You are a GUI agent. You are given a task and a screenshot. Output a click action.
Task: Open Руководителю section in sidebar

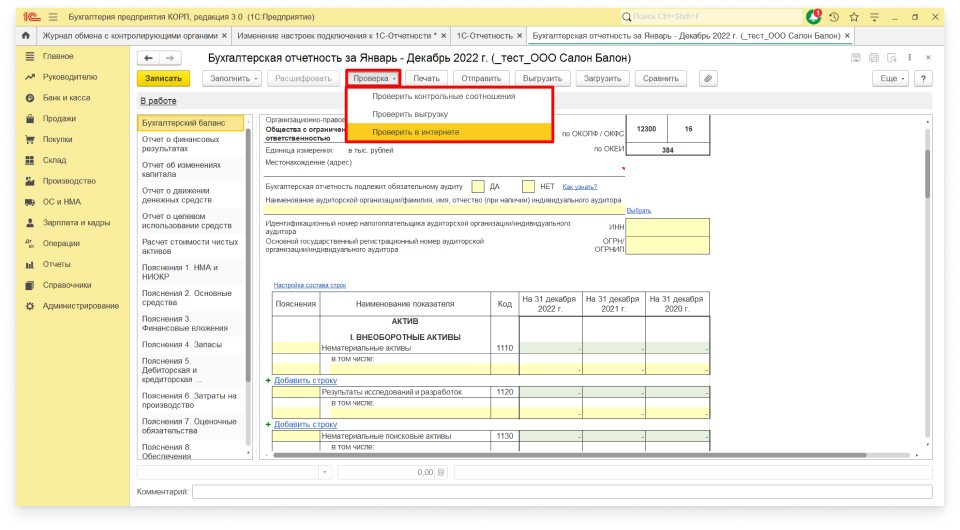click(70, 77)
